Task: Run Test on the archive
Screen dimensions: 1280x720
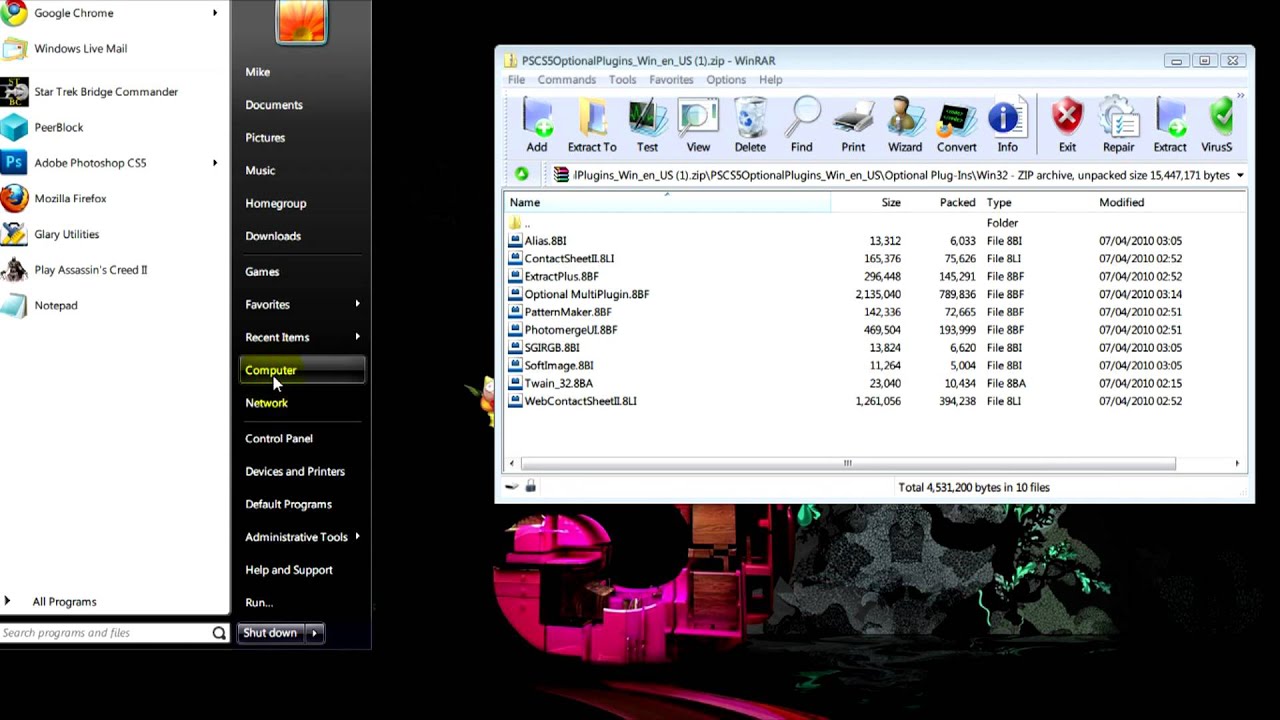Action: [x=647, y=126]
